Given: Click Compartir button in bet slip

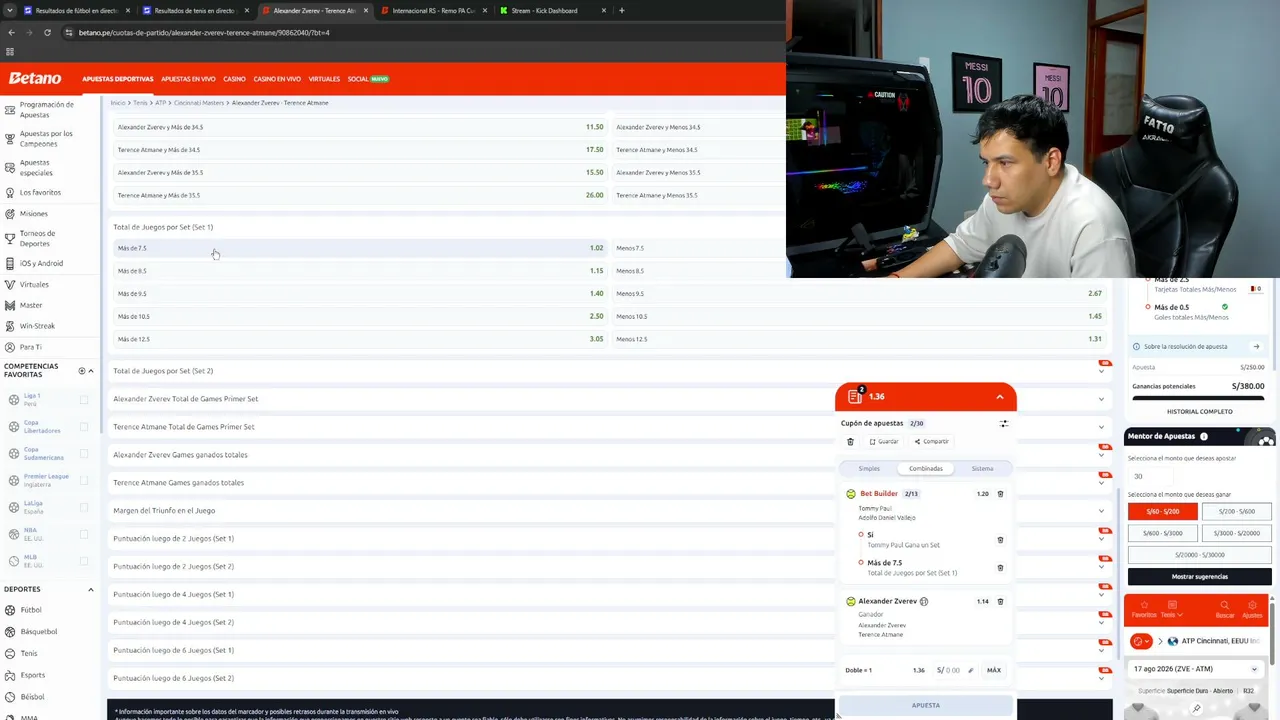Looking at the screenshot, I should click(x=931, y=441).
